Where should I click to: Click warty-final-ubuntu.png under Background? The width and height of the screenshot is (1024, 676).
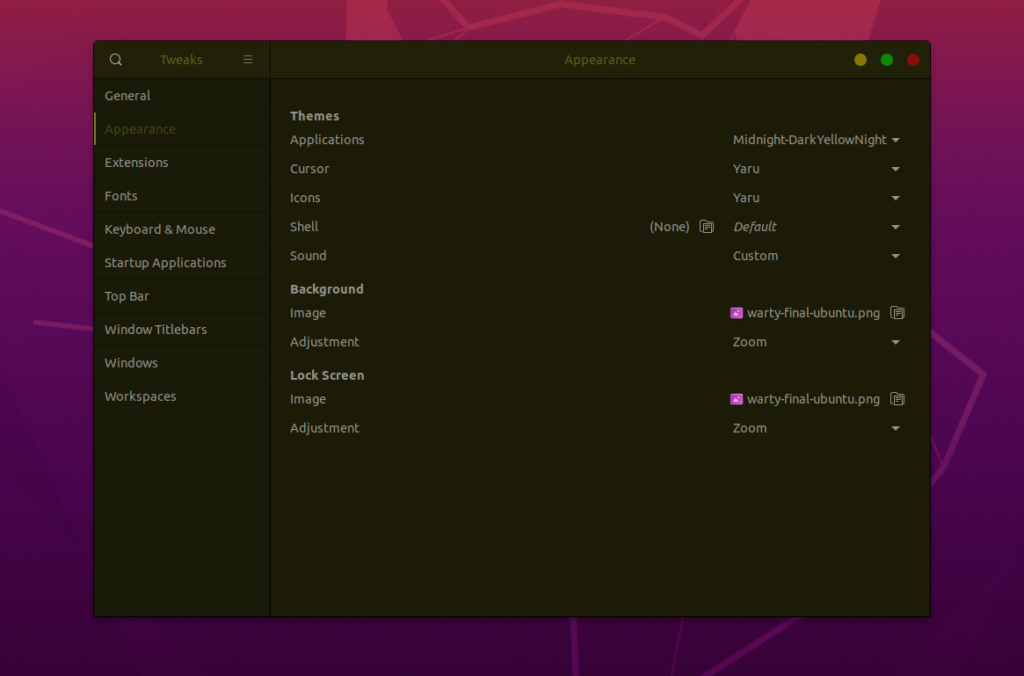[x=813, y=312]
